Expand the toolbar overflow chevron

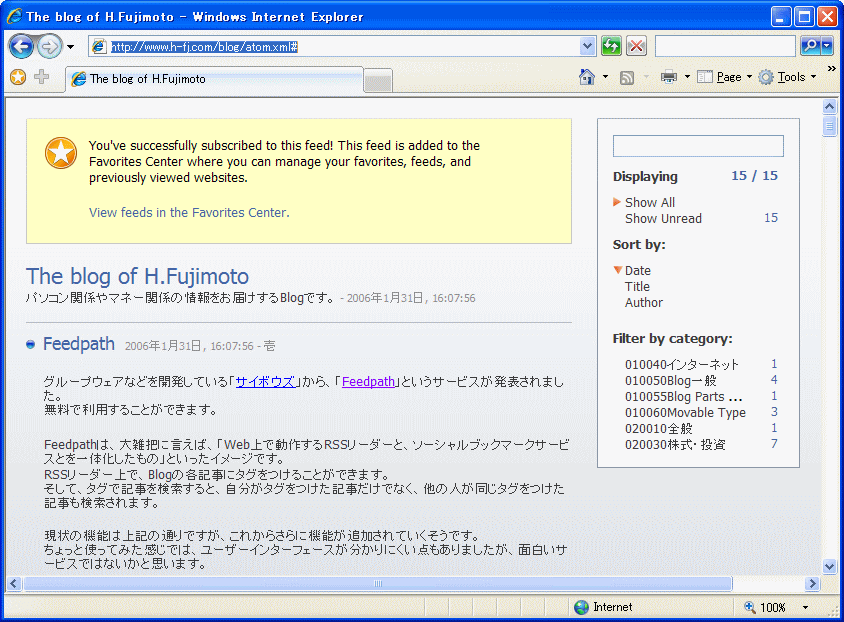(x=832, y=69)
